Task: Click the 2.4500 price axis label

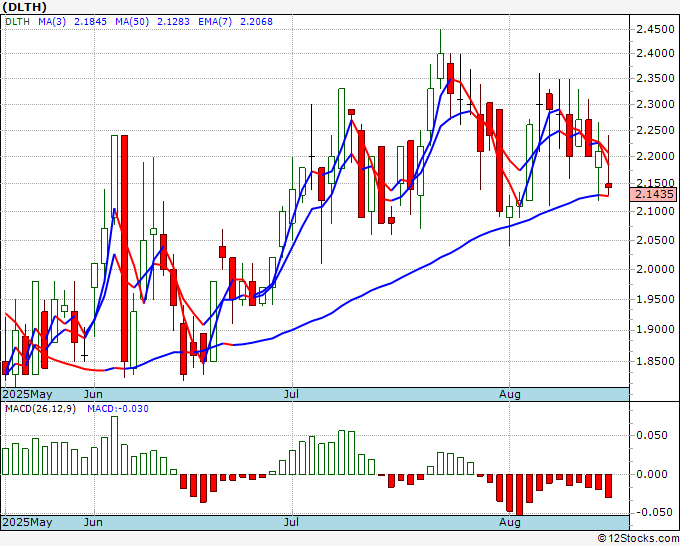Action: (x=655, y=29)
